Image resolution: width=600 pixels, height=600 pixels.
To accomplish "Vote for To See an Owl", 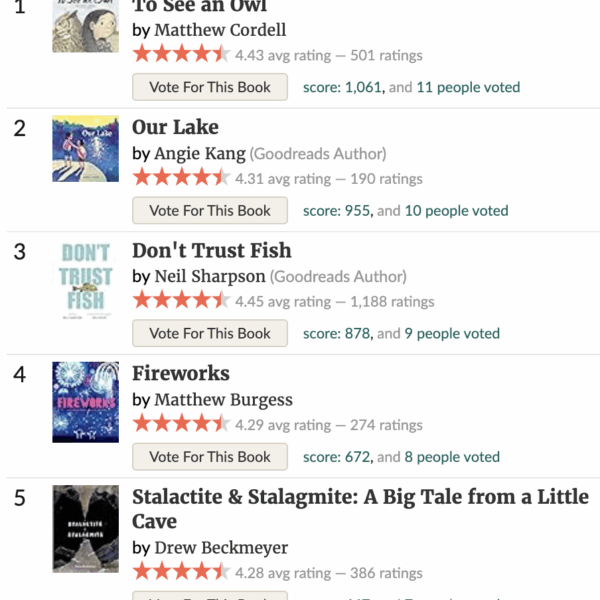I will pos(210,87).
